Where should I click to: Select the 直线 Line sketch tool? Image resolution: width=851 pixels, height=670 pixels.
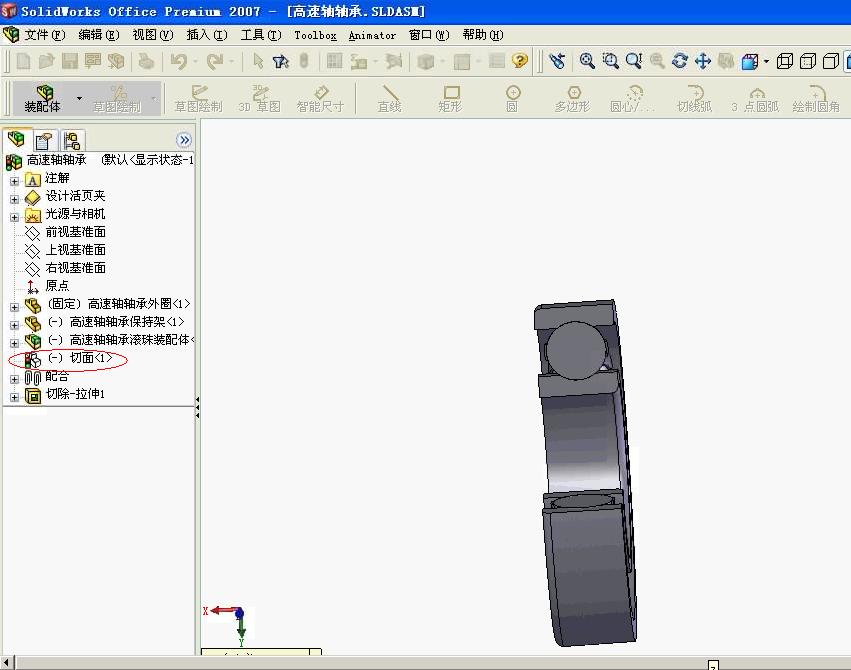(389, 98)
